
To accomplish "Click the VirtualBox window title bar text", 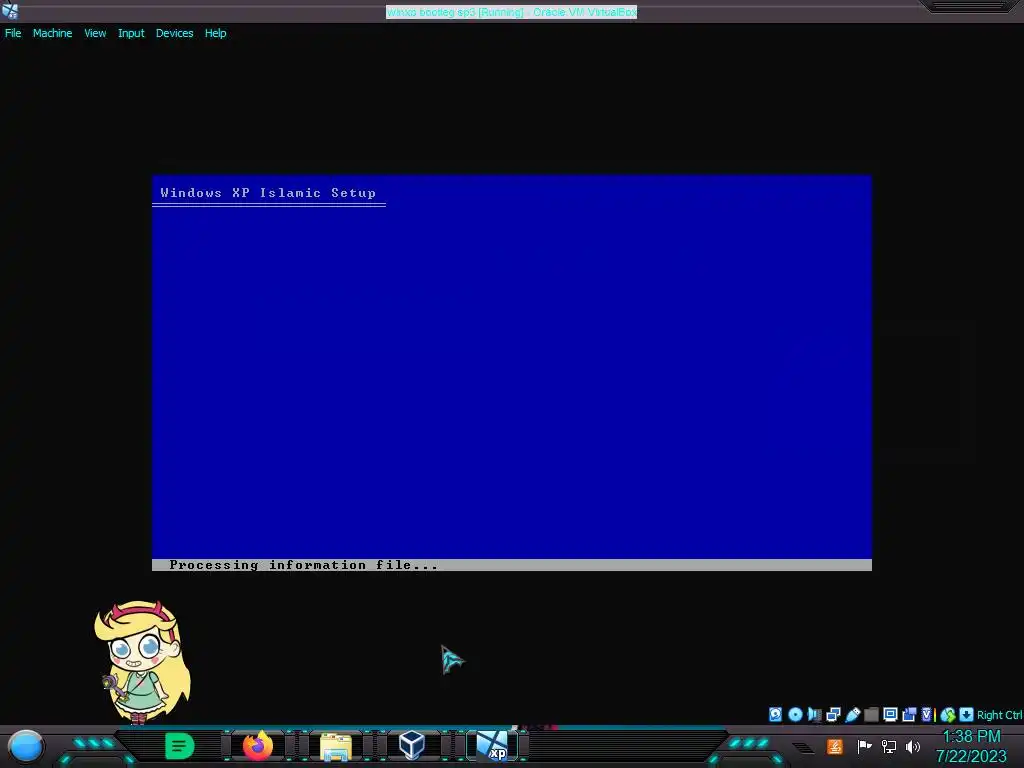I will point(511,12).
